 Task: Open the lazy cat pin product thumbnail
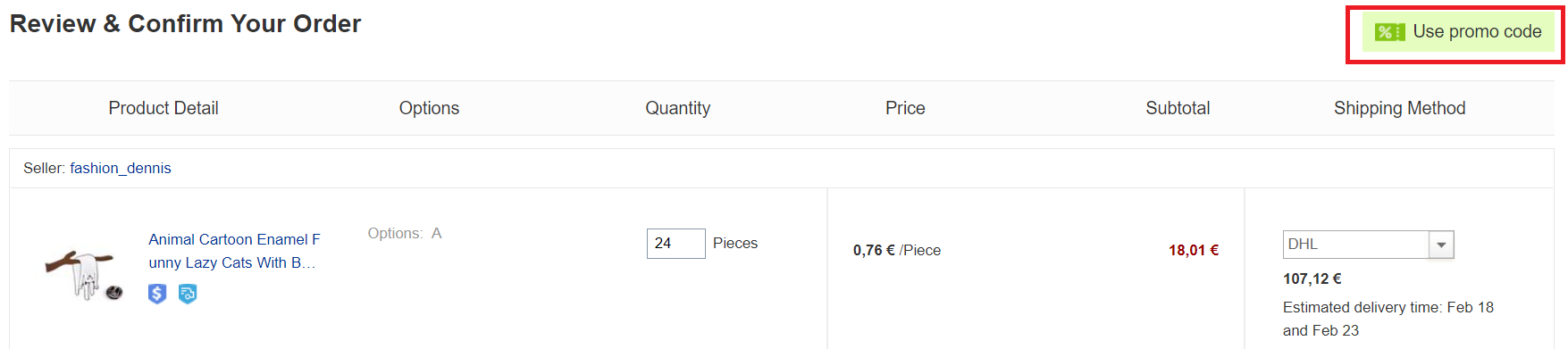pos(84,274)
